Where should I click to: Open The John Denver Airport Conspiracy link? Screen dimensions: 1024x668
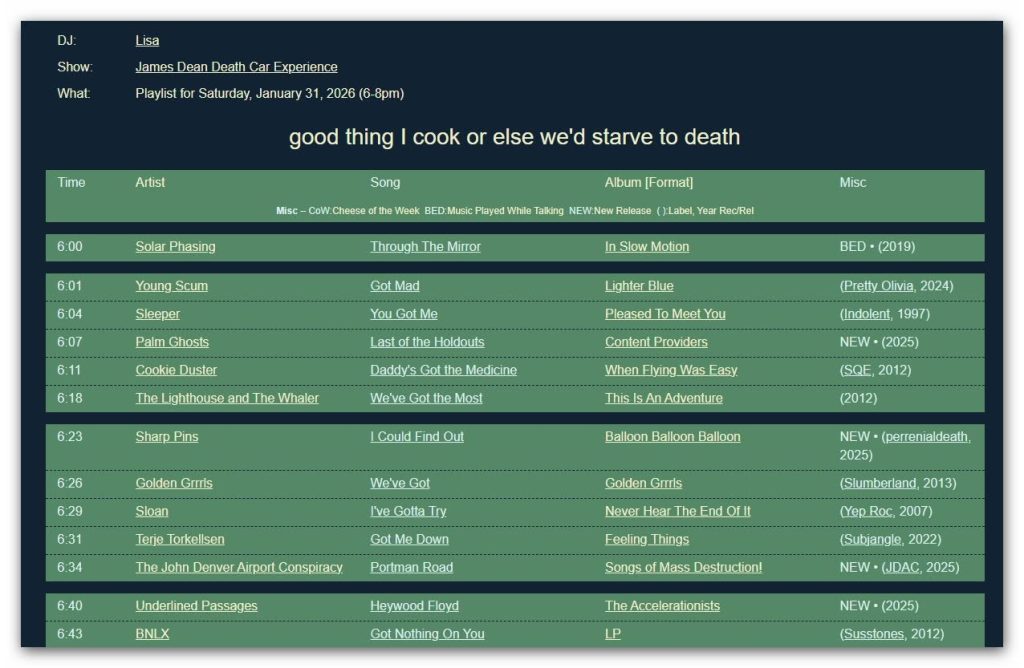238,567
